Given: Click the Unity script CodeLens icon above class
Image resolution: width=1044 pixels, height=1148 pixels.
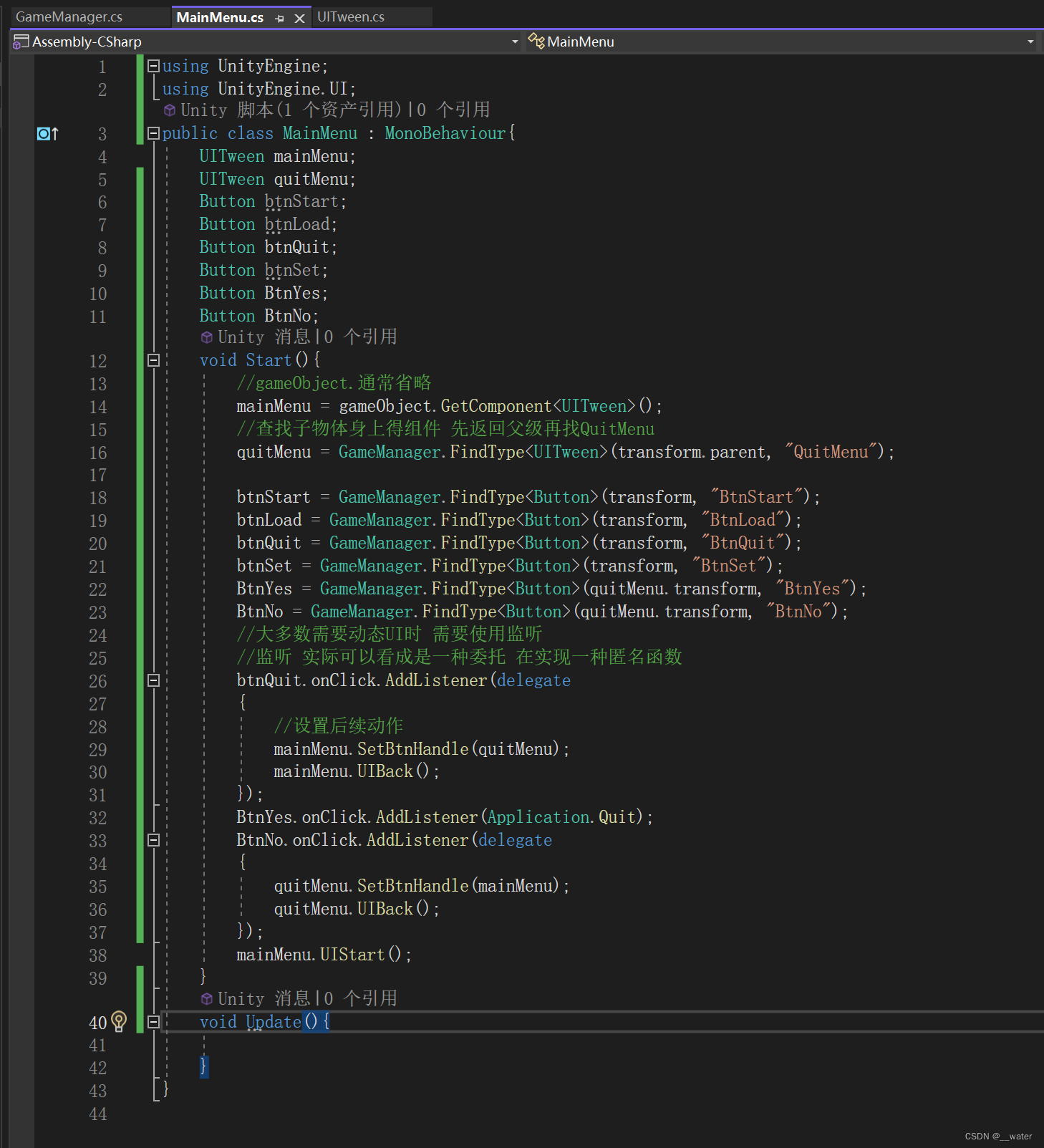Looking at the screenshot, I should (170, 110).
